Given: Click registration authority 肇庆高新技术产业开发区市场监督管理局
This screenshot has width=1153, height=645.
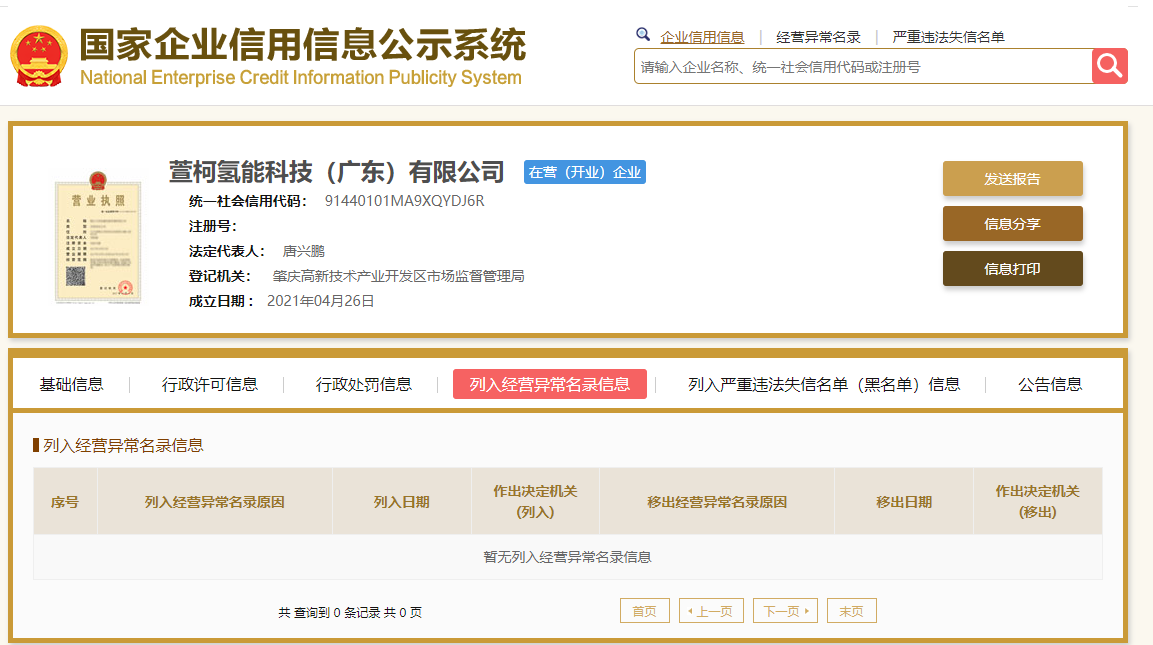Looking at the screenshot, I should pyautogui.click(x=399, y=277).
